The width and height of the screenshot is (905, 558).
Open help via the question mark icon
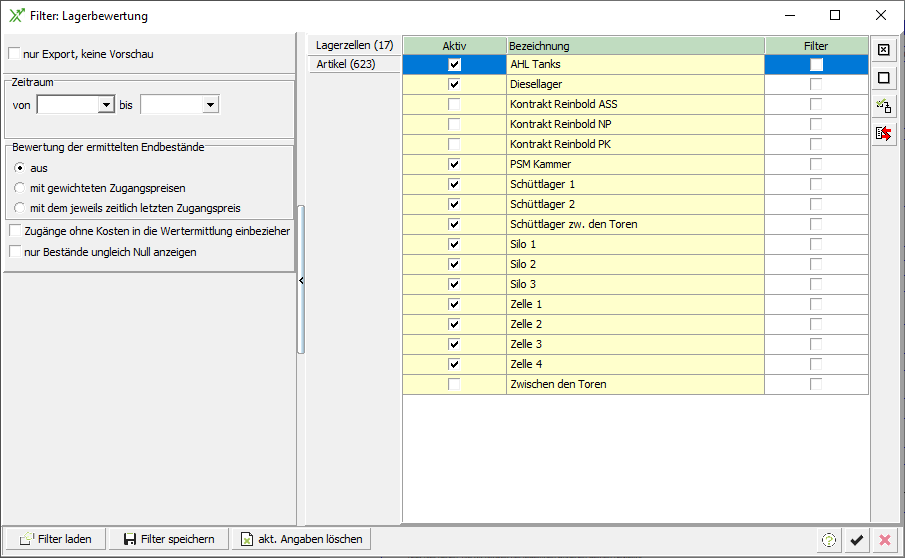(x=828, y=540)
